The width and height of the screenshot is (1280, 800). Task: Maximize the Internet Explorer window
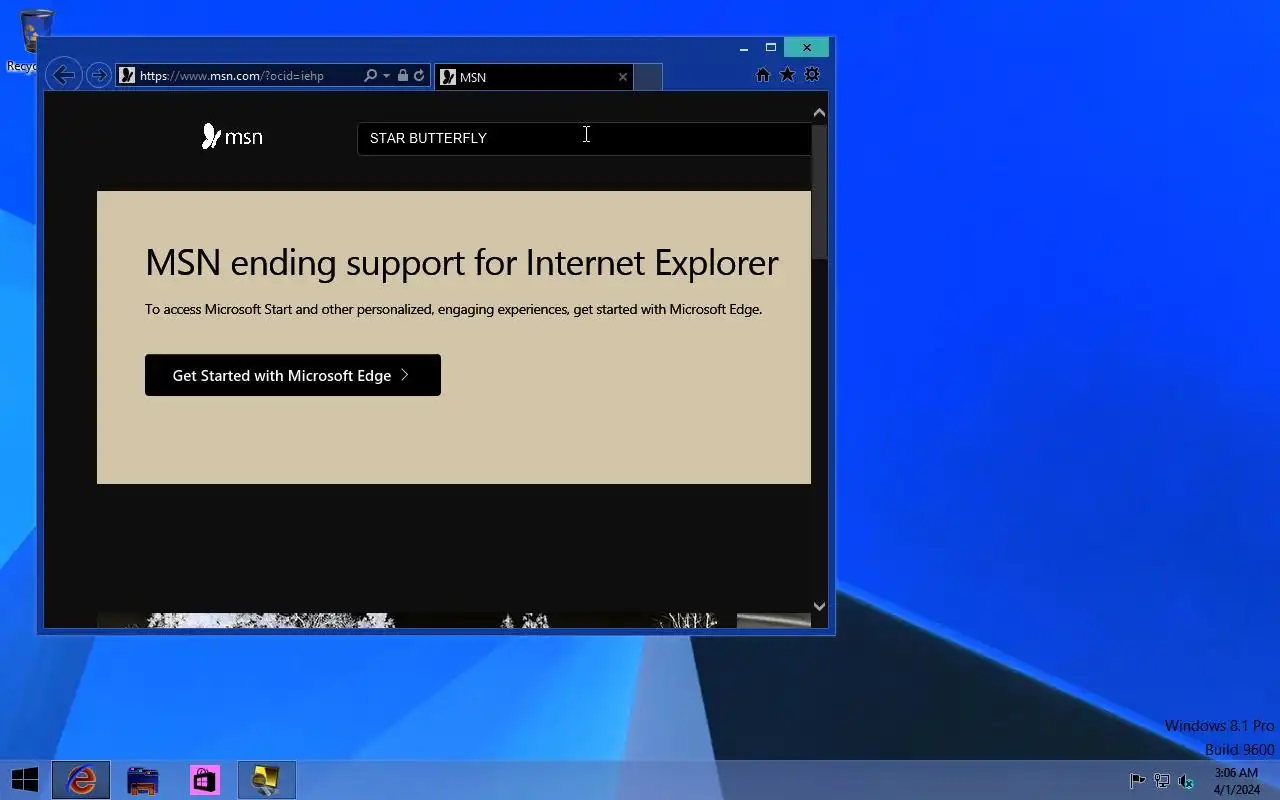770,48
